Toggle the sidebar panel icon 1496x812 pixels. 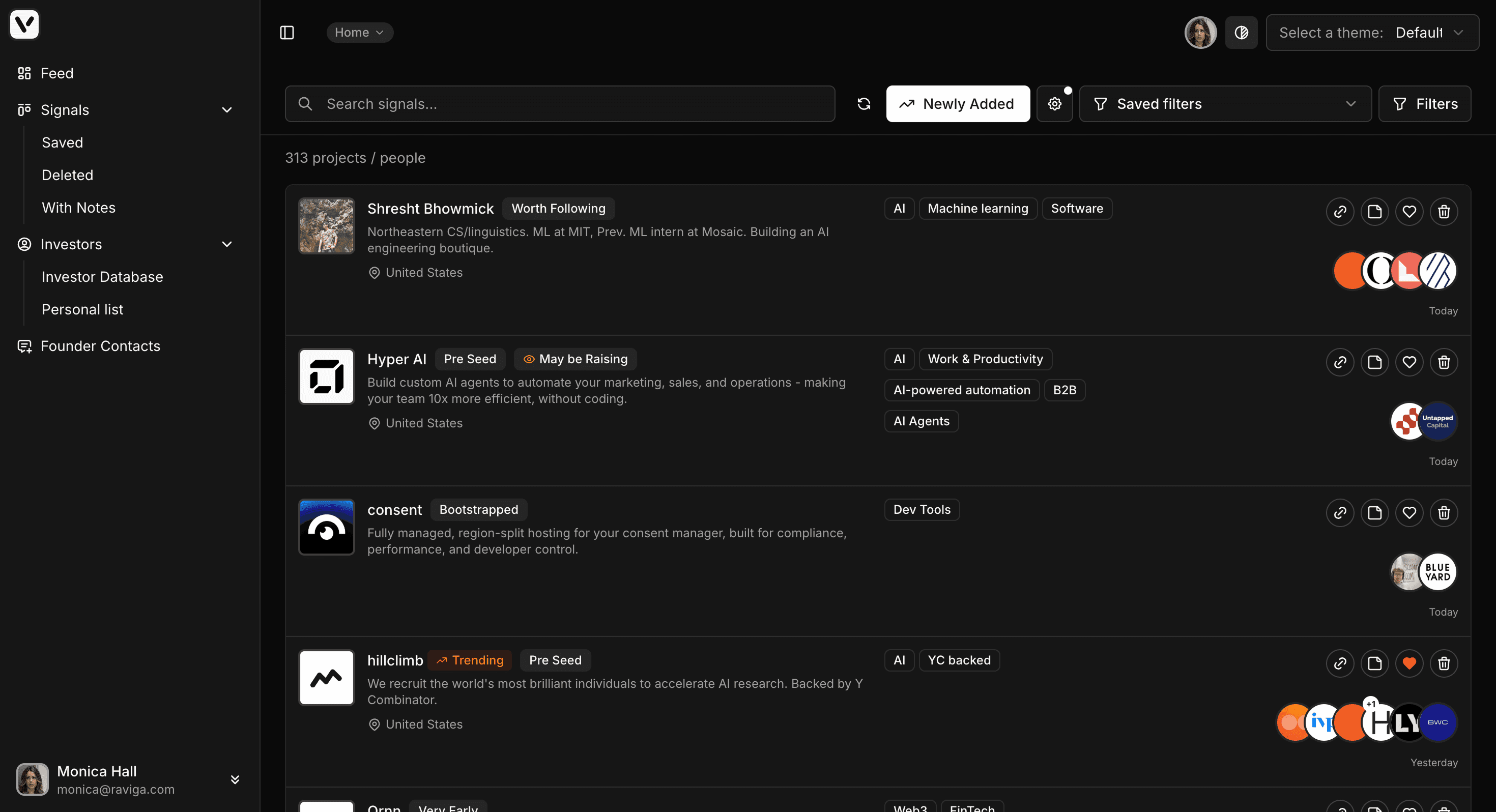click(x=287, y=33)
